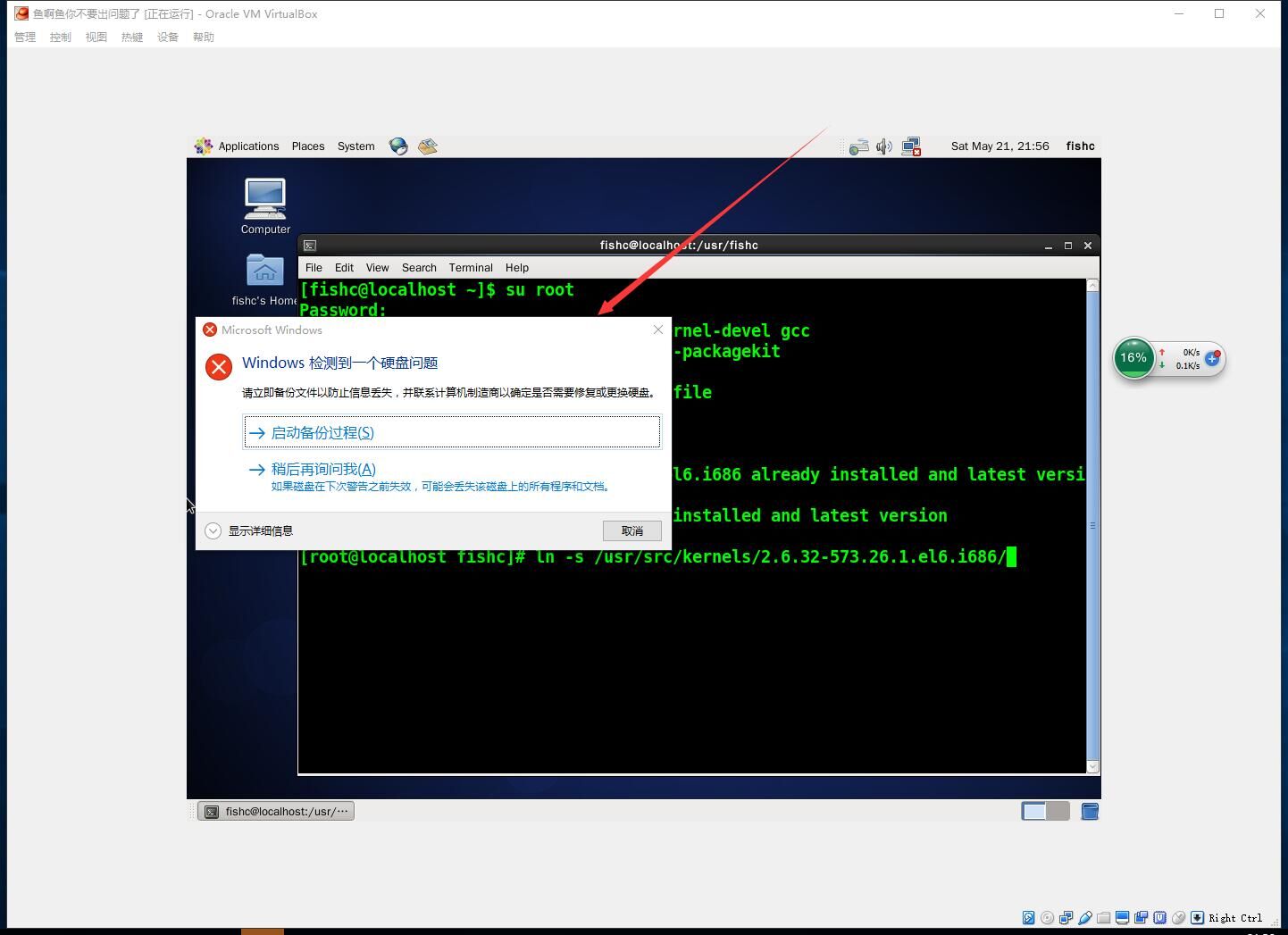Maximize the terminal window
This screenshot has width=1288, height=935.
pos(1067,246)
